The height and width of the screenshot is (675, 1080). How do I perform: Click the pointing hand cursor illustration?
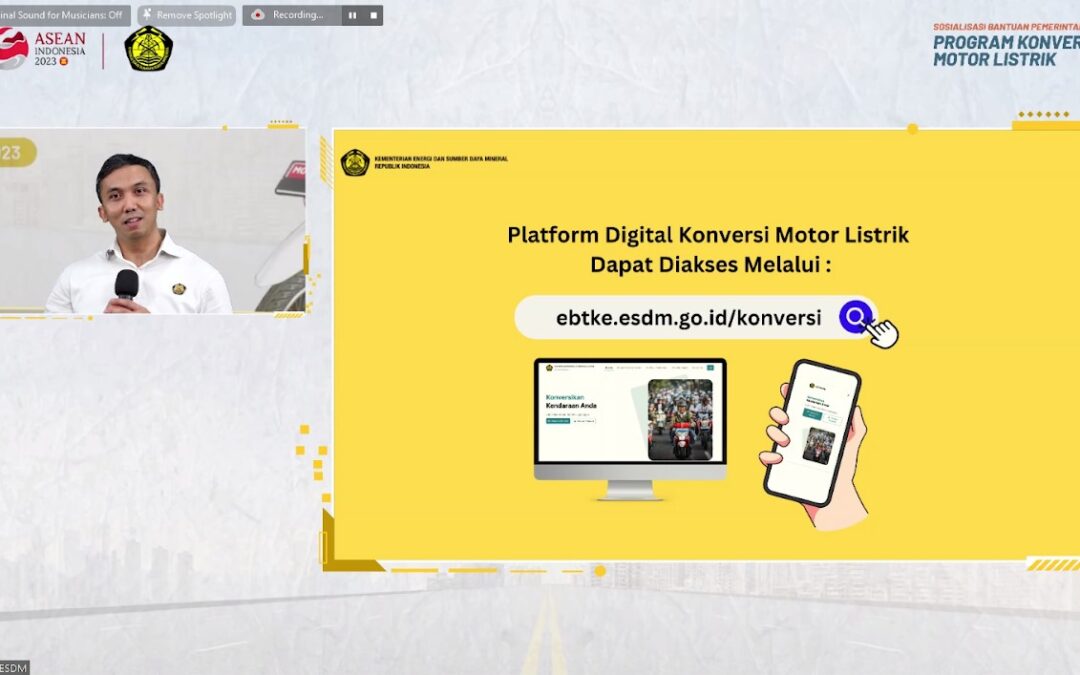[883, 333]
